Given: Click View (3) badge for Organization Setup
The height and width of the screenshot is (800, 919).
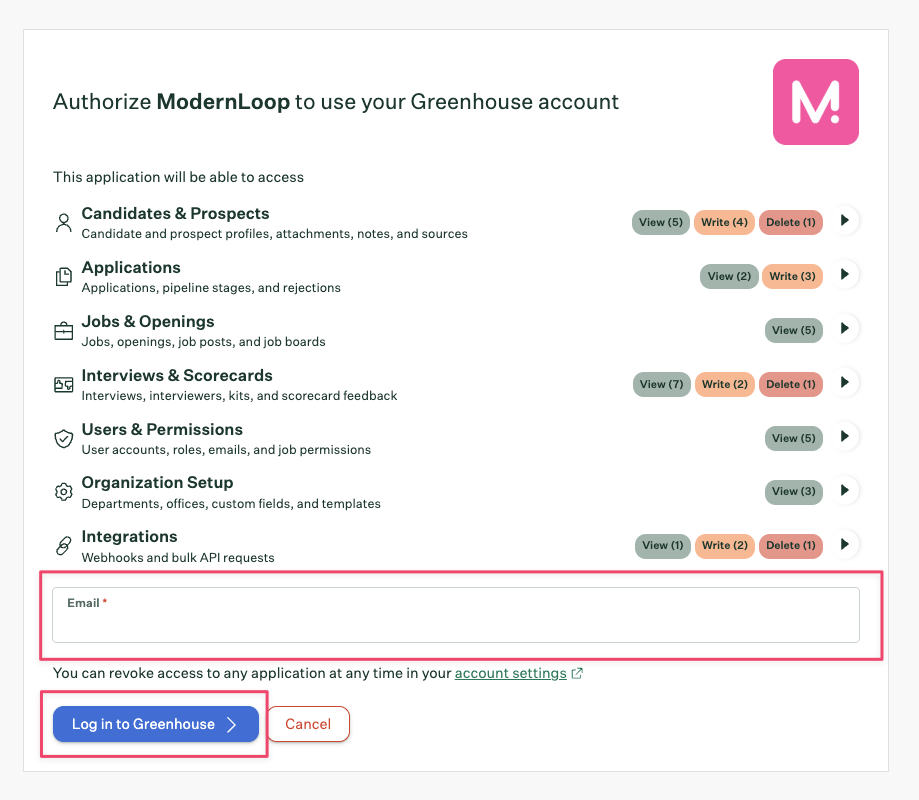Looking at the screenshot, I should (794, 492).
